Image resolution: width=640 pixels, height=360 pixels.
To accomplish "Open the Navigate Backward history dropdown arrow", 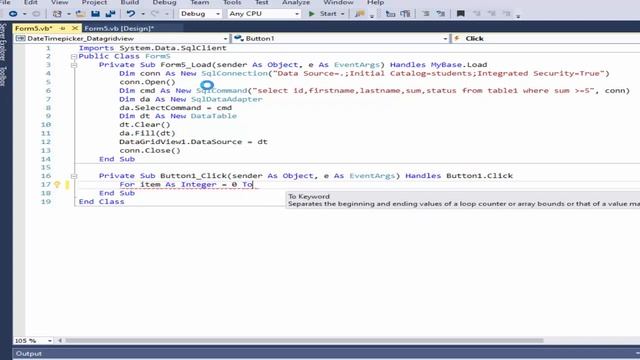I will (24, 14).
